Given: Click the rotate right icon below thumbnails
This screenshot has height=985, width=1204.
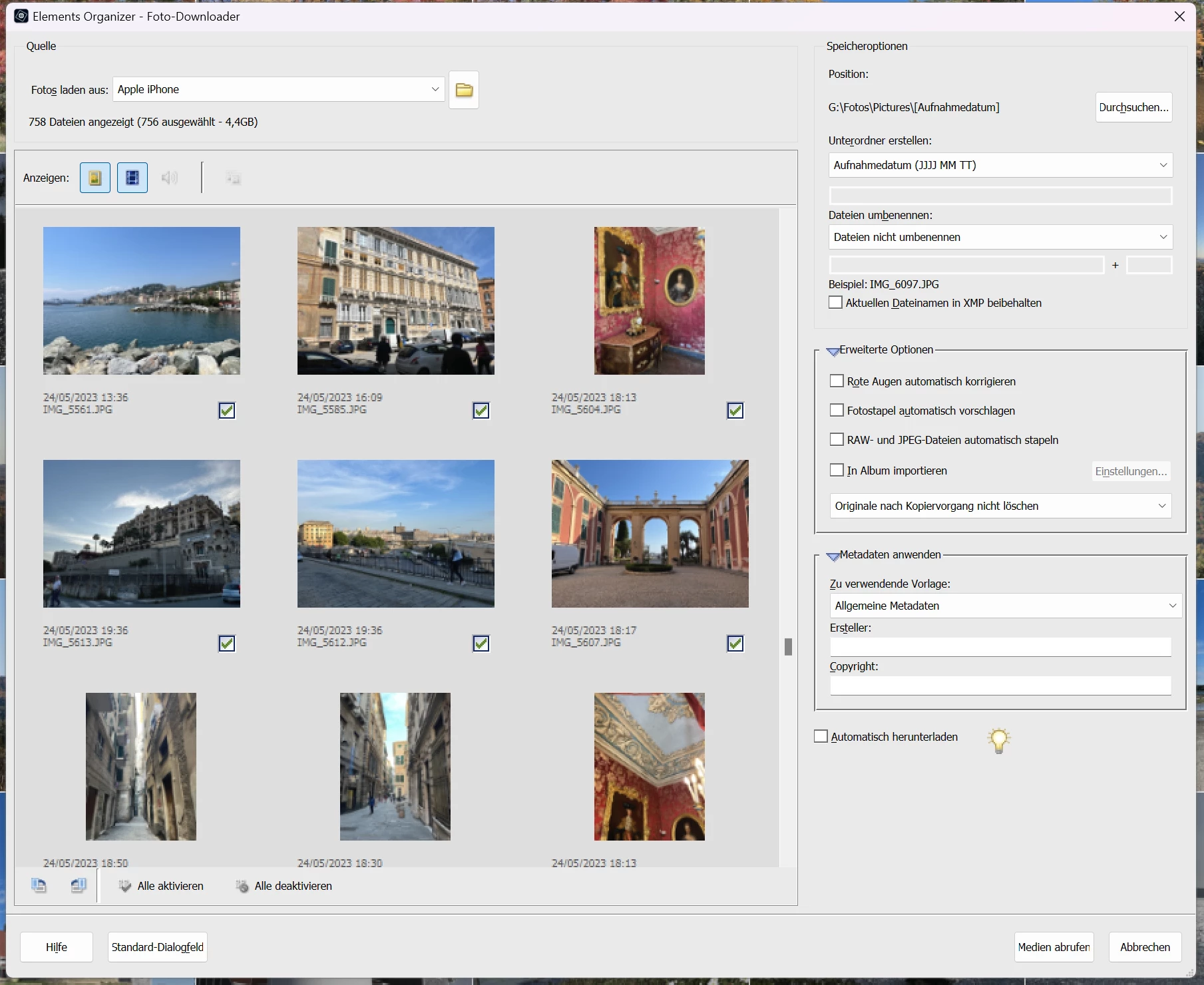Looking at the screenshot, I should (79, 886).
